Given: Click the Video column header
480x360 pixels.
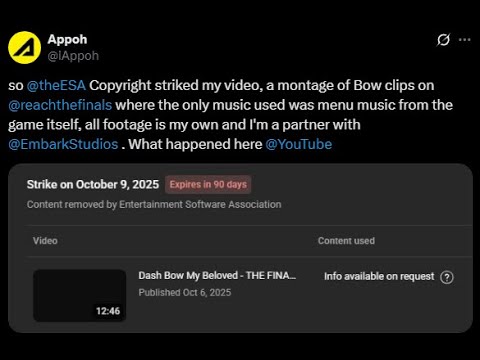Looking at the screenshot, I should pyautogui.click(x=45, y=241).
